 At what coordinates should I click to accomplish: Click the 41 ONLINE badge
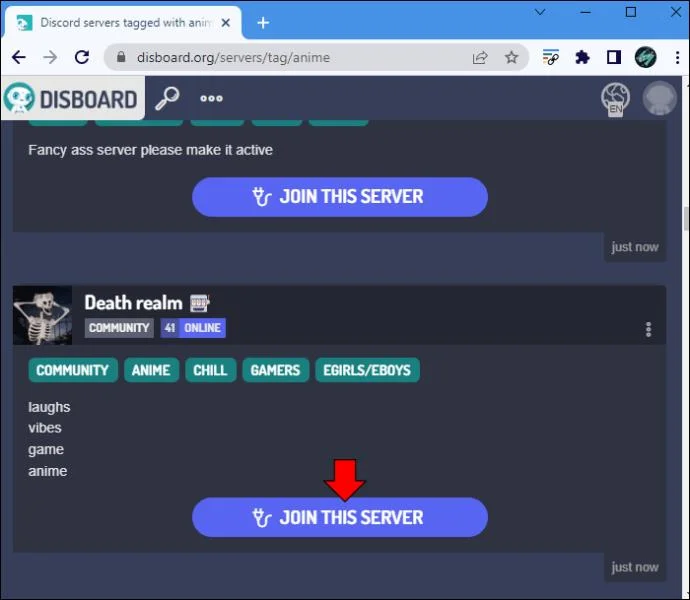[x=193, y=328]
